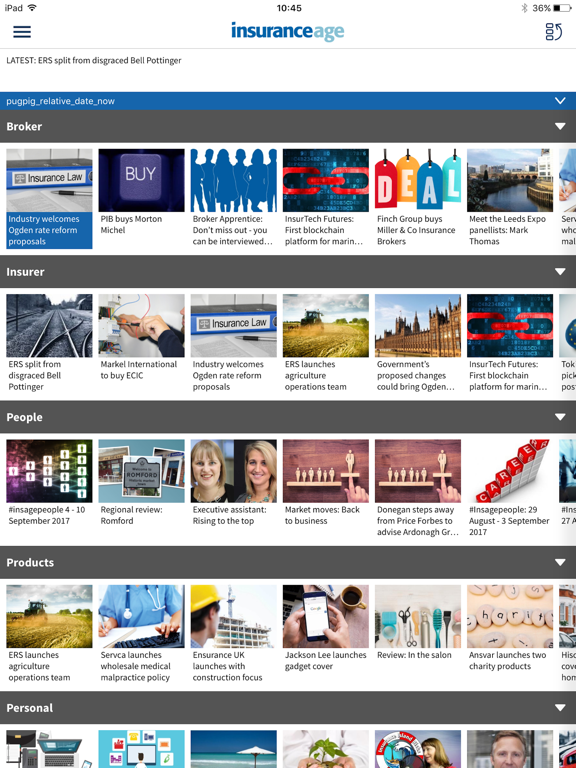Tap the Insurance Age logo
576x768 pixels.
[288, 31]
